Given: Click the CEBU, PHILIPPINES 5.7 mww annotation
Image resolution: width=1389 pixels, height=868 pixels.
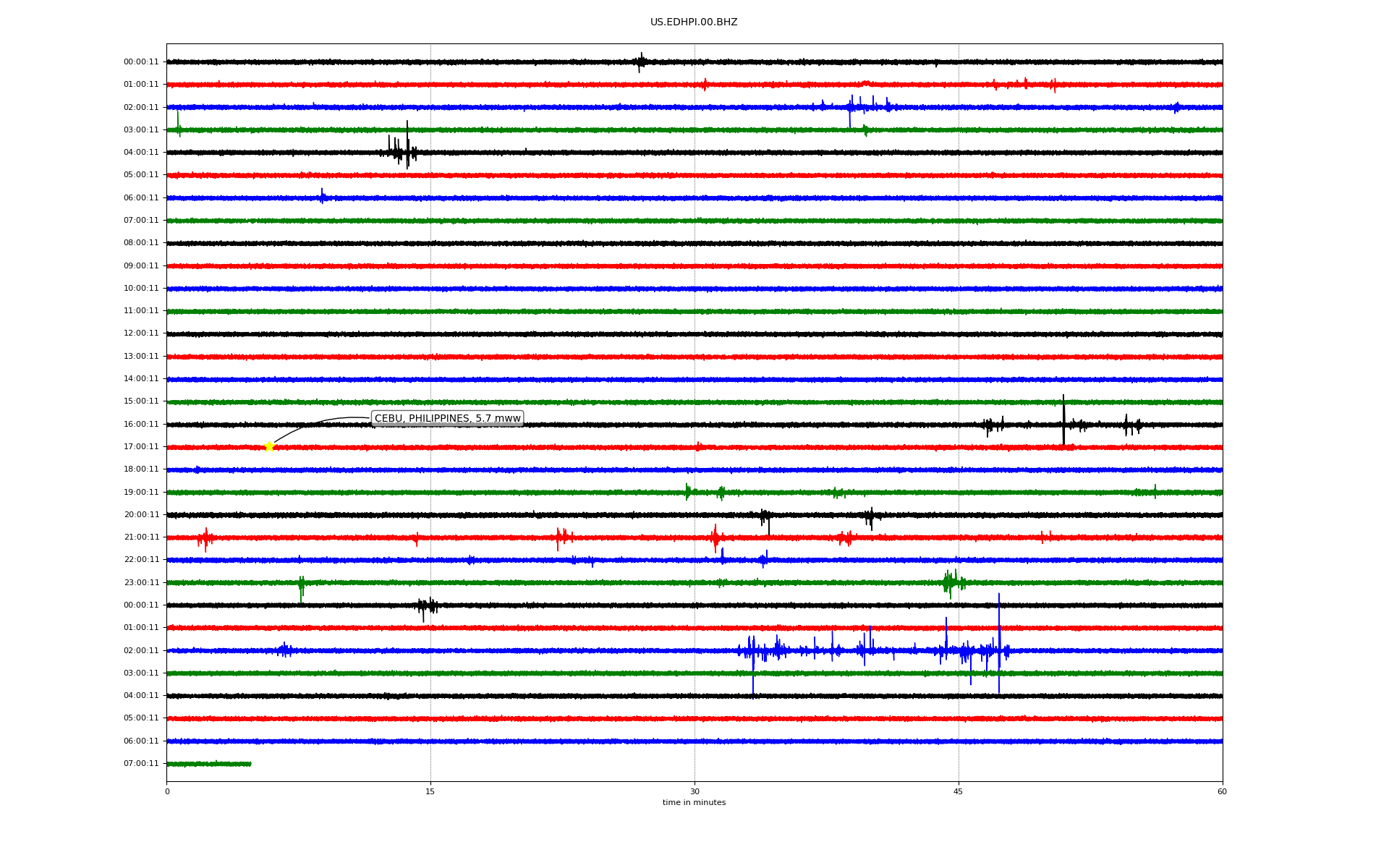Looking at the screenshot, I should click(x=447, y=419).
